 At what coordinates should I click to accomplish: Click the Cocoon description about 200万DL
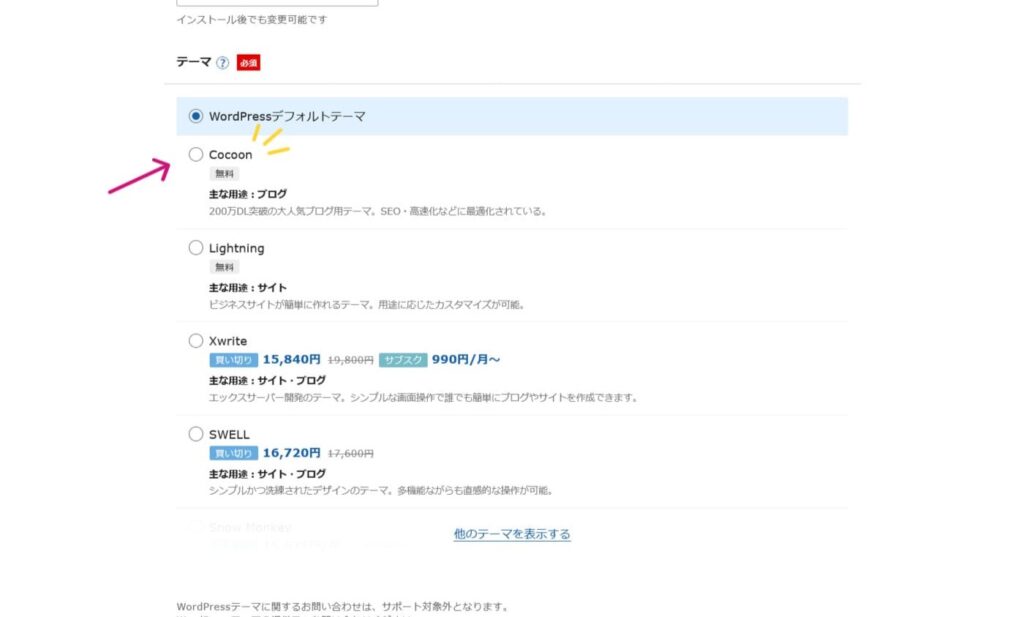coord(378,212)
